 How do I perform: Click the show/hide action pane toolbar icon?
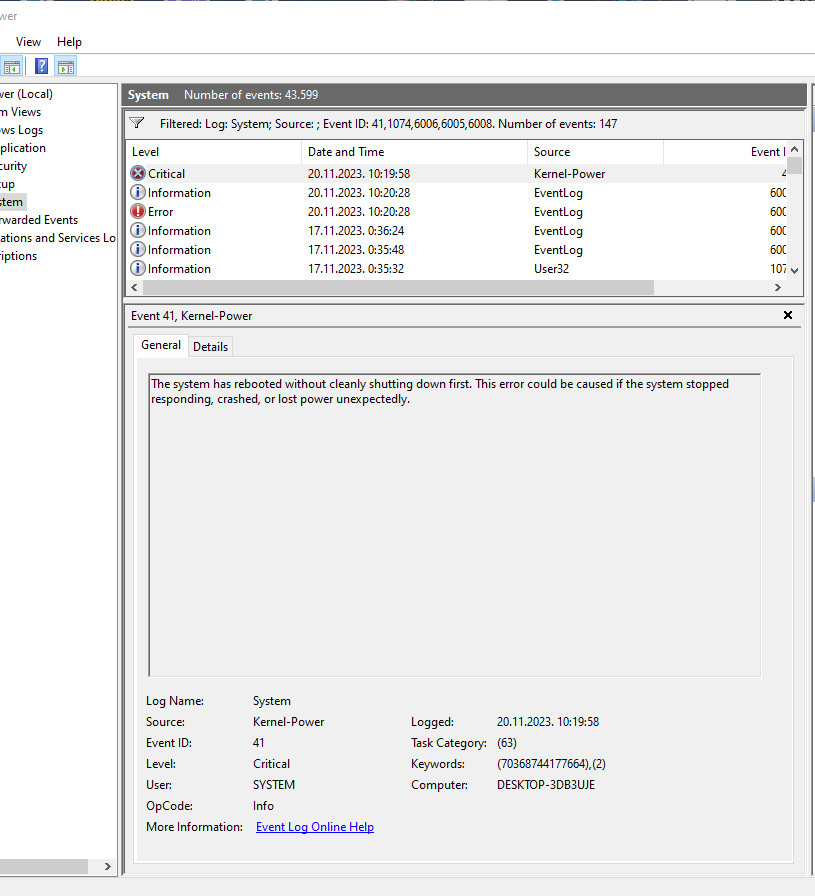[x=66, y=66]
